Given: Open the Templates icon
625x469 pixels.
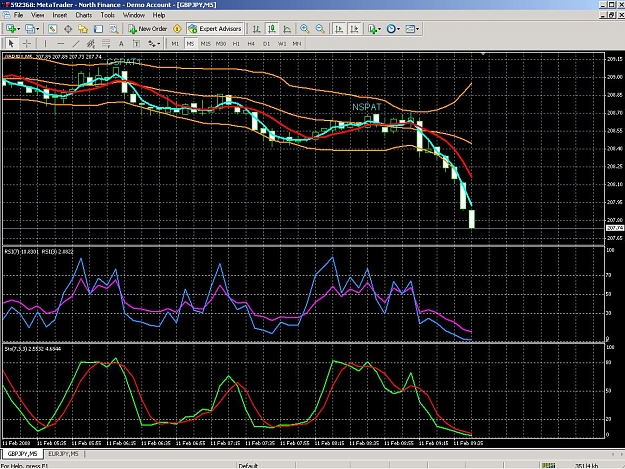Looking at the screenshot, I should (410, 29).
